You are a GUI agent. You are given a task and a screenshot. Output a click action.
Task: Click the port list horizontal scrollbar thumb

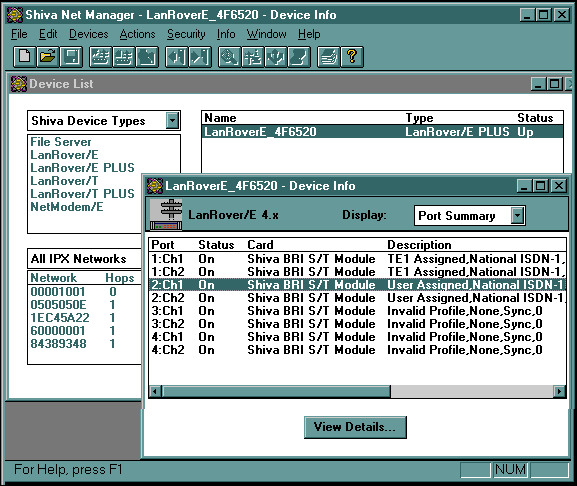pos(276,391)
